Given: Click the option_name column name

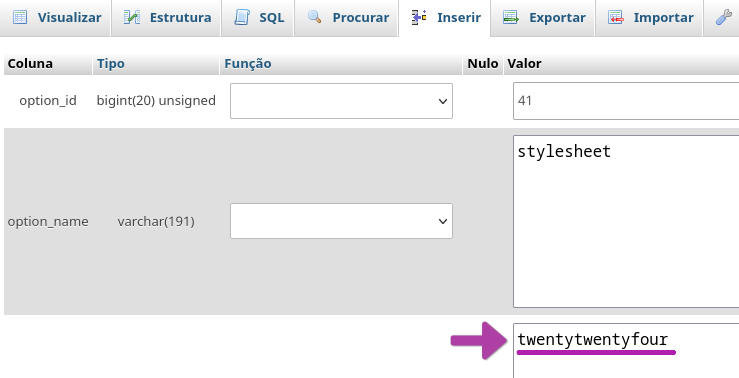Looking at the screenshot, I should click(48, 222).
